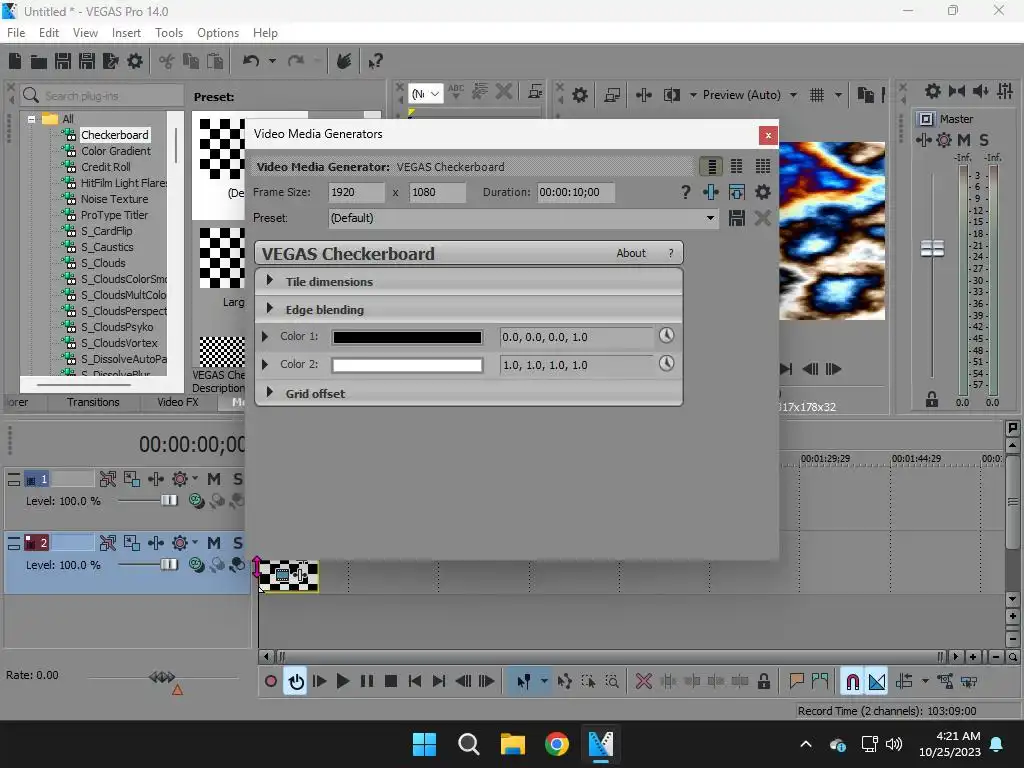Open Master bus FX gear icon in mixer
The width and height of the screenshot is (1024, 768).
944,140
